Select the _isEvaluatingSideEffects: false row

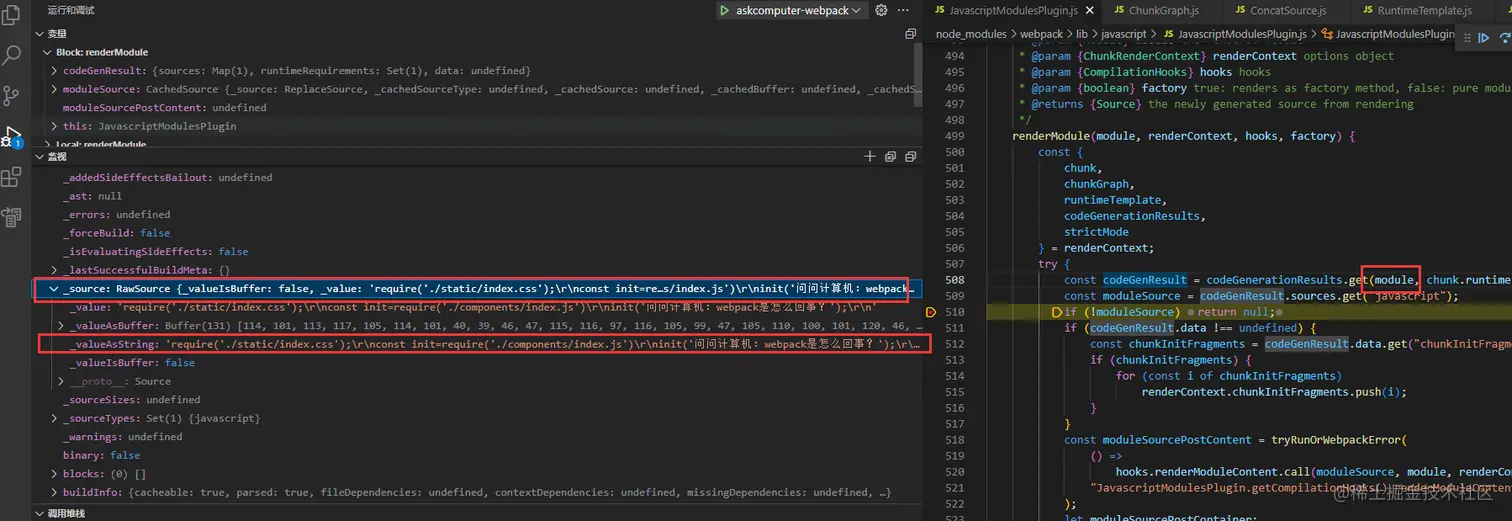coord(475,251)
